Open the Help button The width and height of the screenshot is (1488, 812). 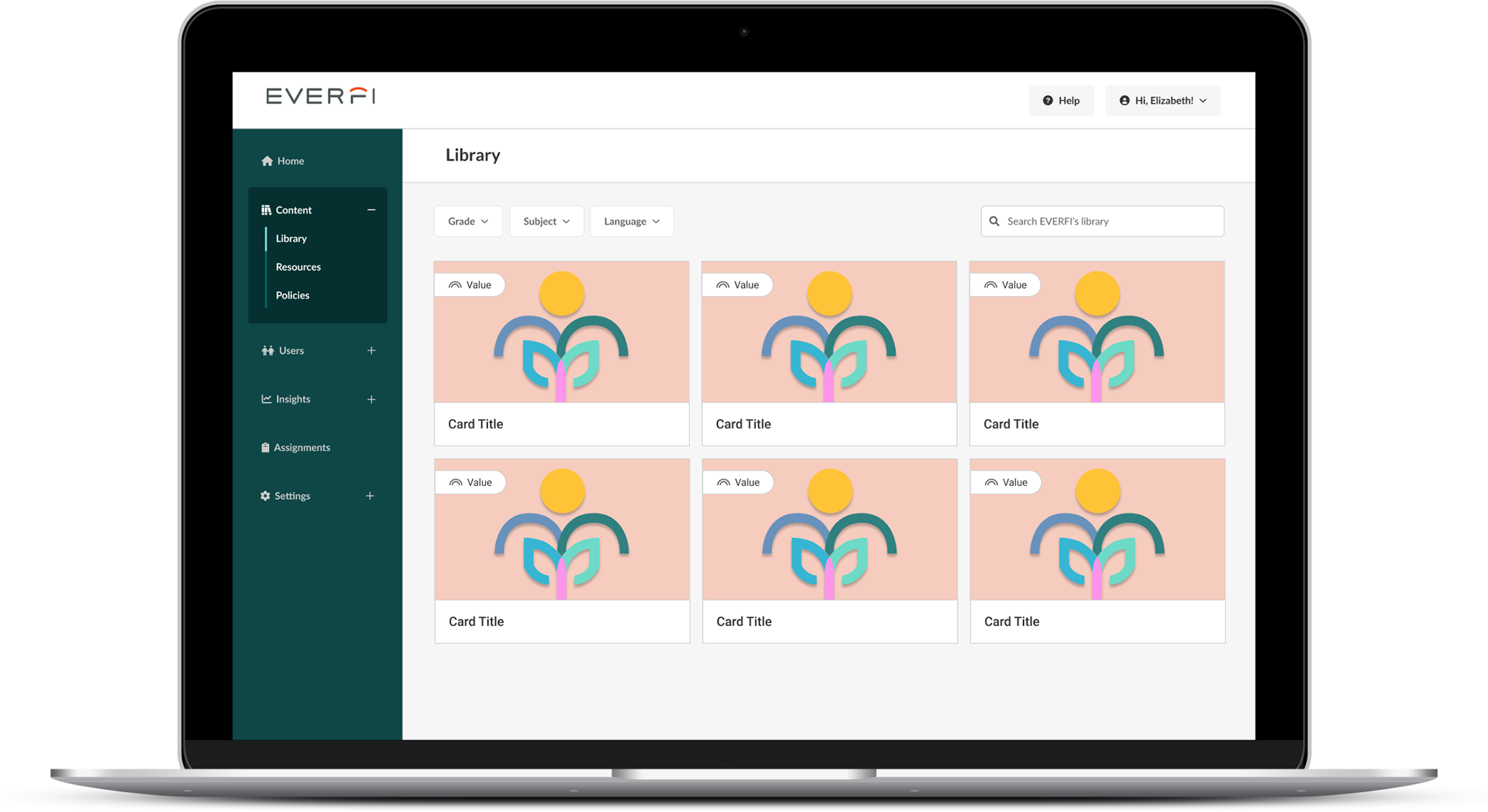click(1061, 101)
